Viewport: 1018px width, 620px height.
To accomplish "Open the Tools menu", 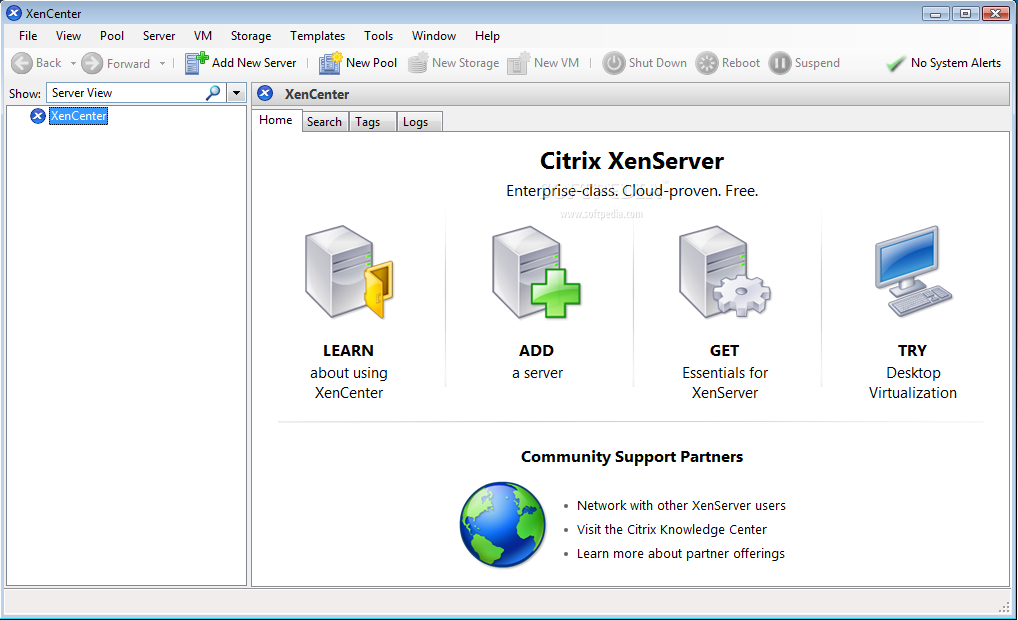I will pos(379,36).
